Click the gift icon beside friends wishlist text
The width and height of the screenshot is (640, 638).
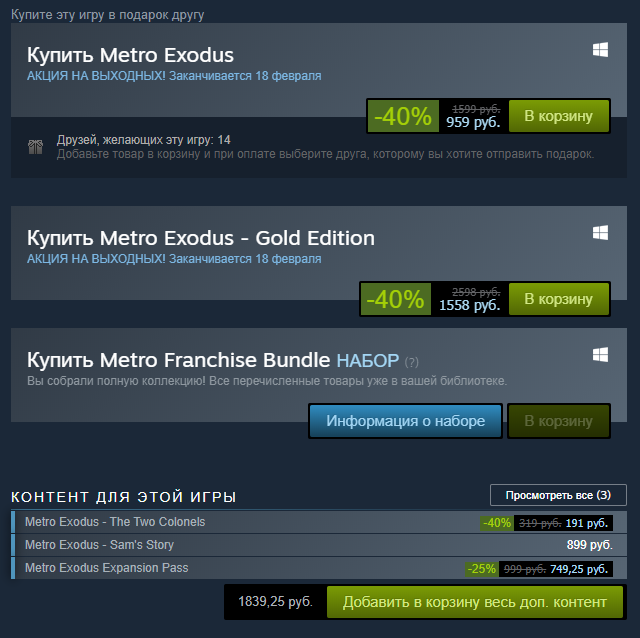tap(35, 147)
